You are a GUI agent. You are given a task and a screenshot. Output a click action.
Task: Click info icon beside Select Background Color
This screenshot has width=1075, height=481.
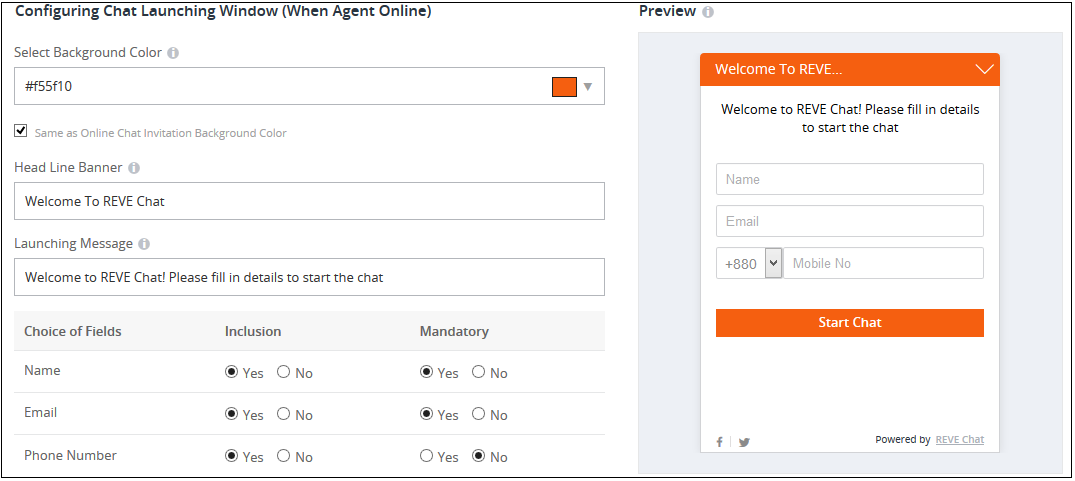[173, 53]
